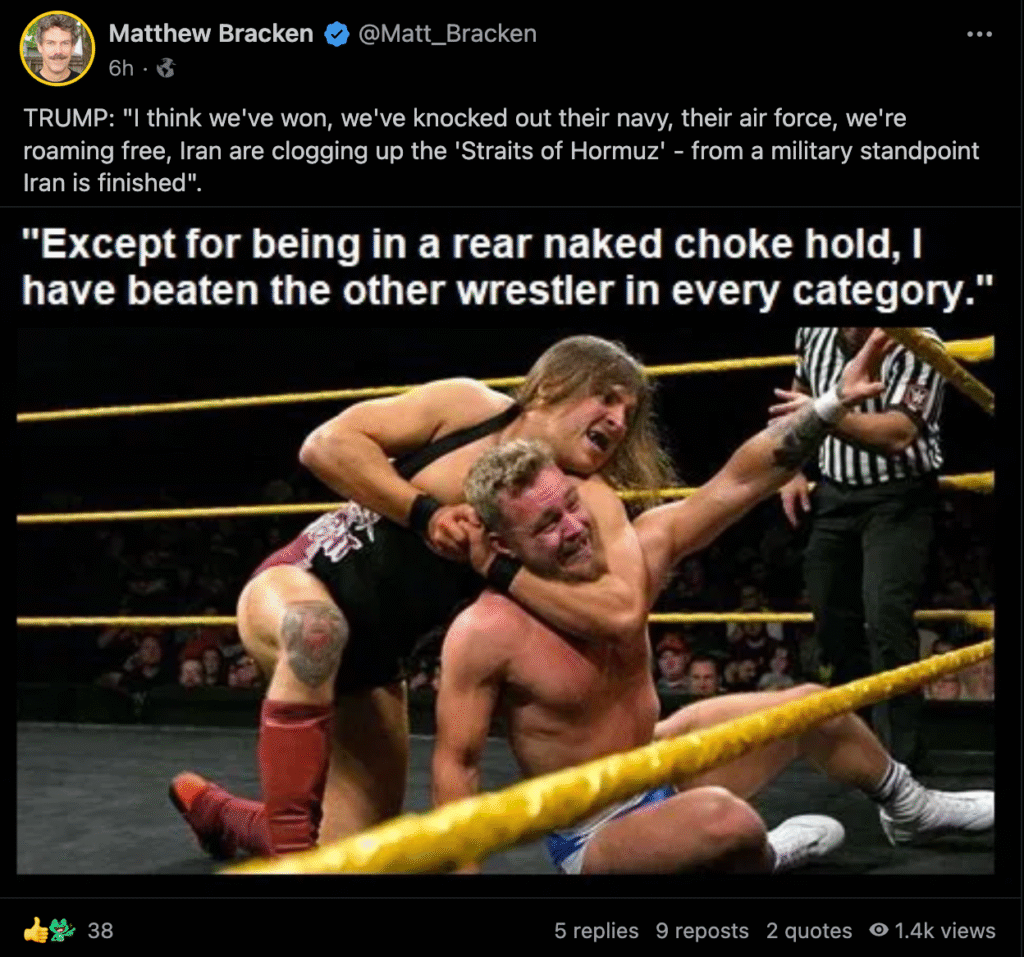
Task: Click the green frog reaction emoji
Action: tap(60, 930)
